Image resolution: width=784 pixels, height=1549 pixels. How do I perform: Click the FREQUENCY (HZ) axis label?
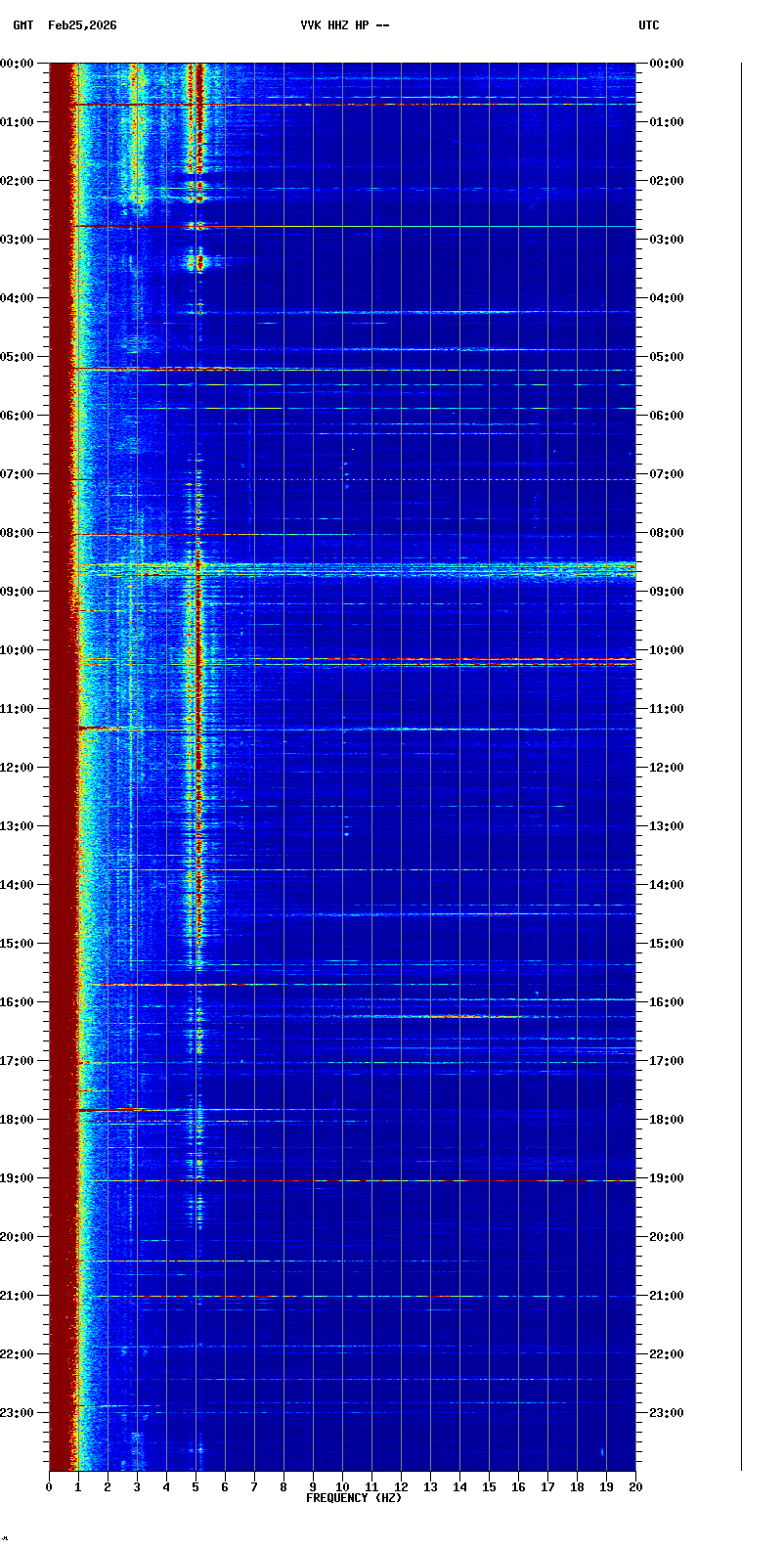coord(354,1498)
